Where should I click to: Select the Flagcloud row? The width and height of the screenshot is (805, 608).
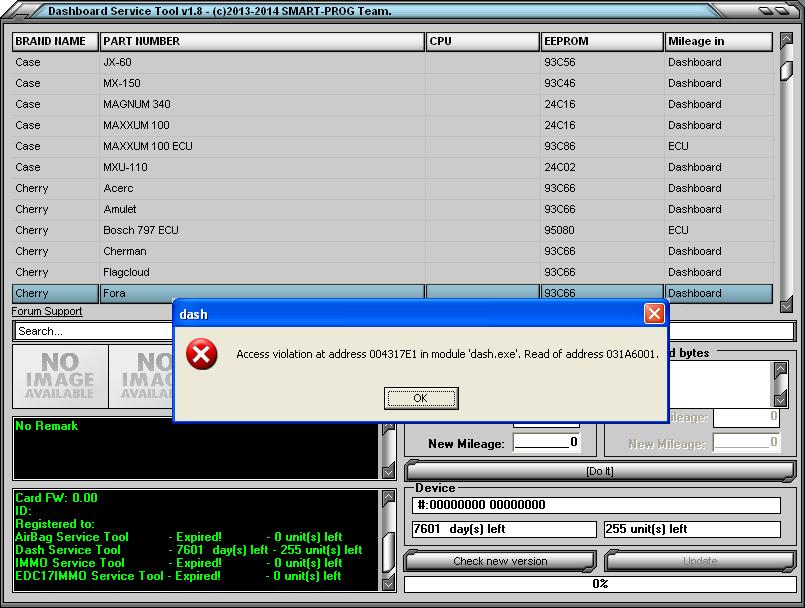[392, 273]
